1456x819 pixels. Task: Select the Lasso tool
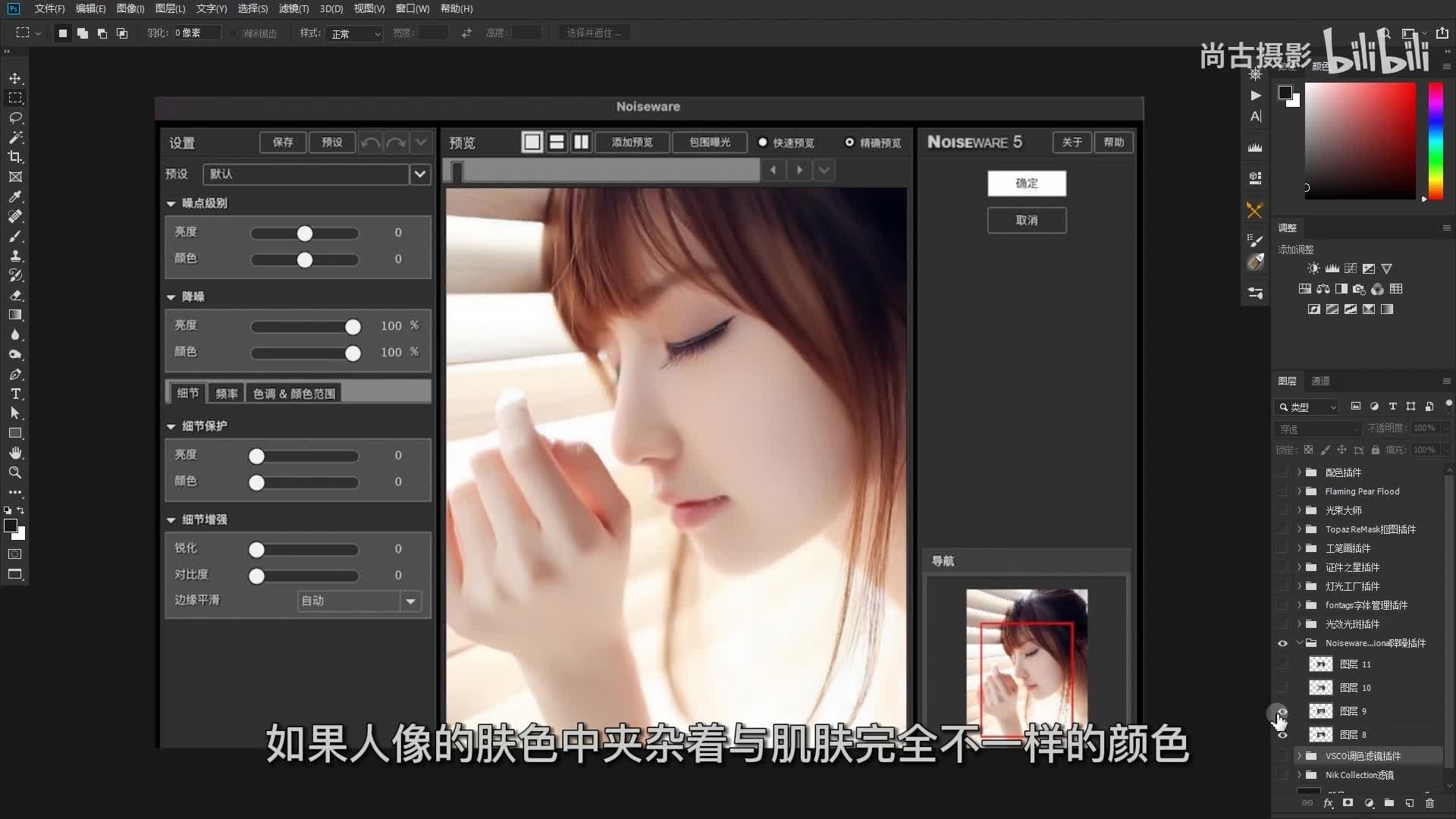click(x=15, y=118)
